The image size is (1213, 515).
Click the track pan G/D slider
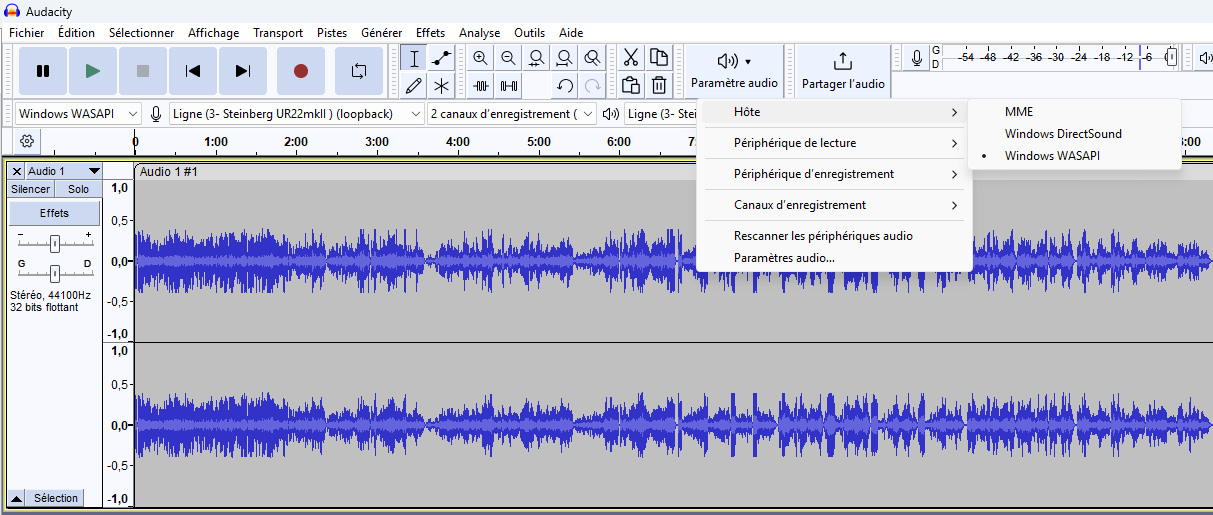(x=54, y=273)
